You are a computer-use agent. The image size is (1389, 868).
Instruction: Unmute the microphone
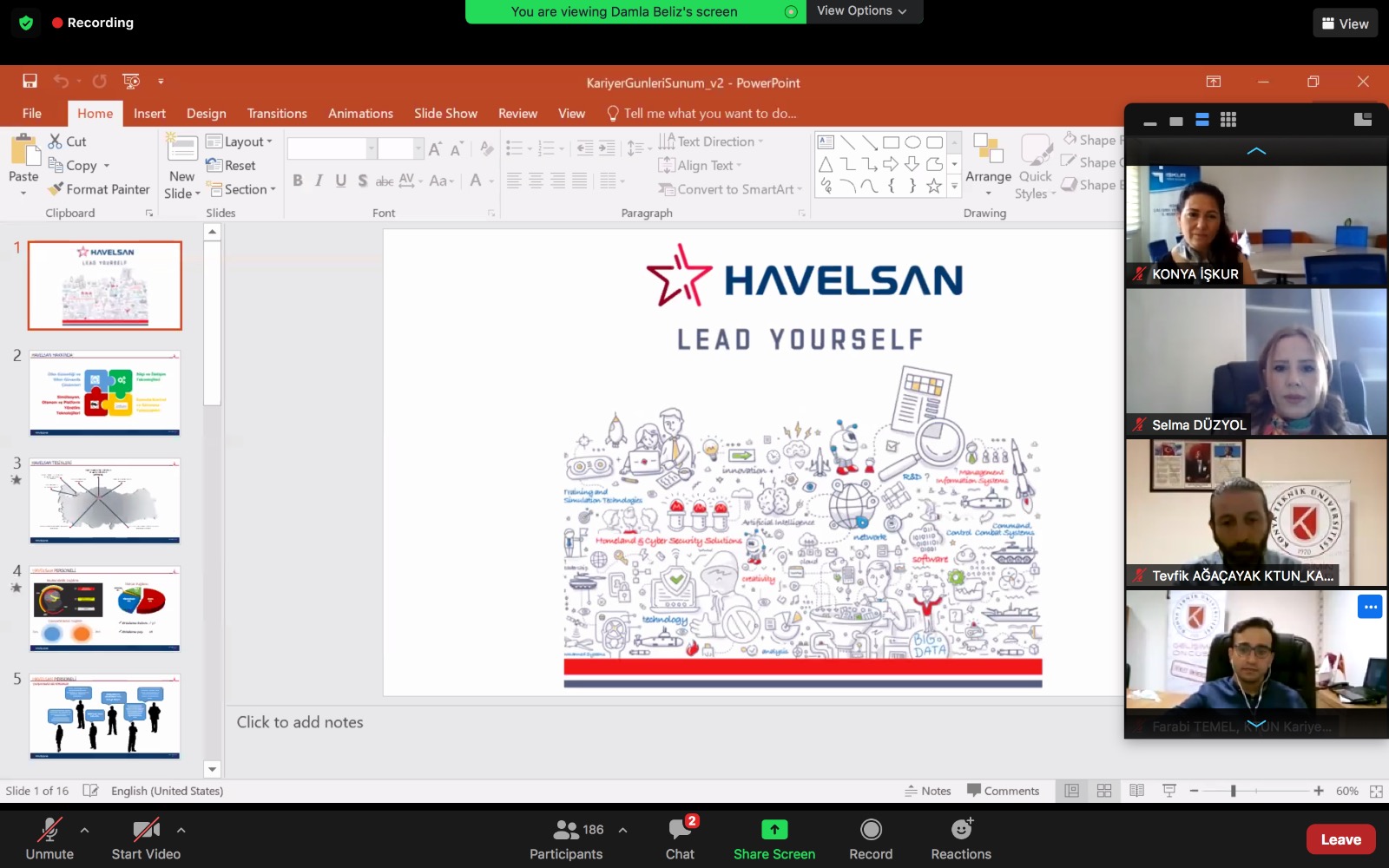pos(49,831)
